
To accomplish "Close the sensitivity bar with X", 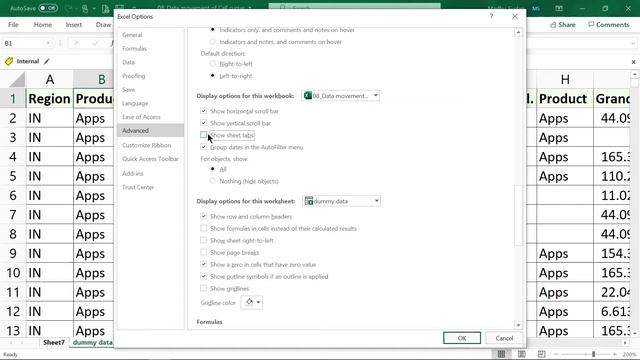I will [633, 62].
